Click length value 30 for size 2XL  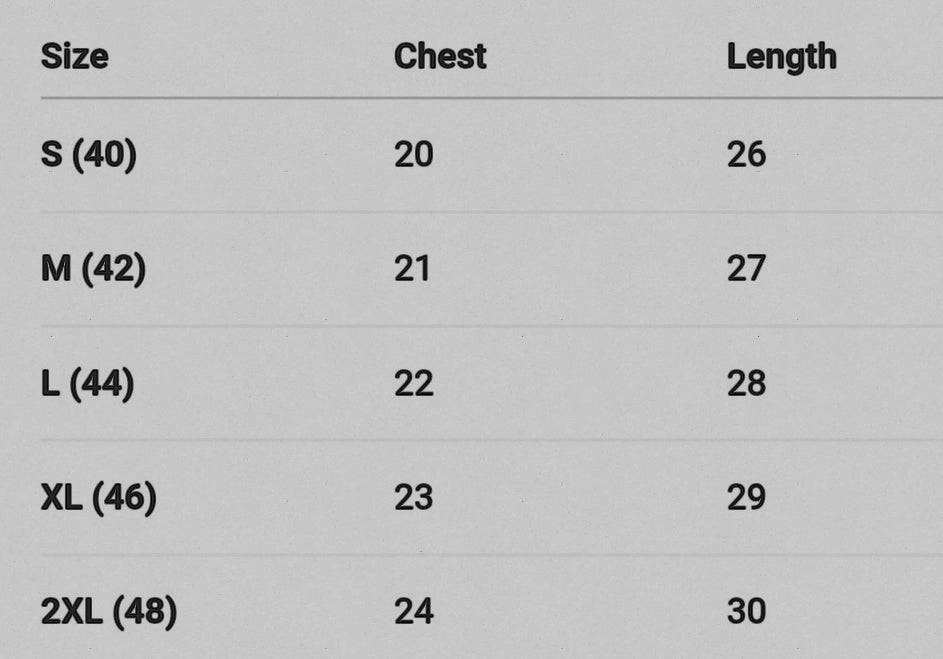[x=746, y=612]
